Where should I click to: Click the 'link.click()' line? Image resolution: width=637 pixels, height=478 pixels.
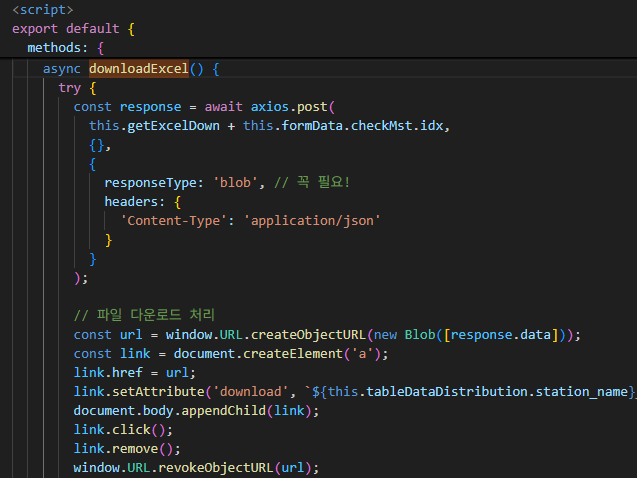(x=123, y=430)
